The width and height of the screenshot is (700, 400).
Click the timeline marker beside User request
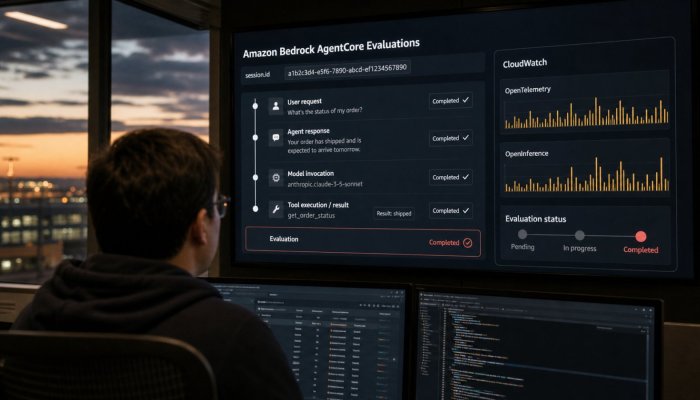click(255, 106)
